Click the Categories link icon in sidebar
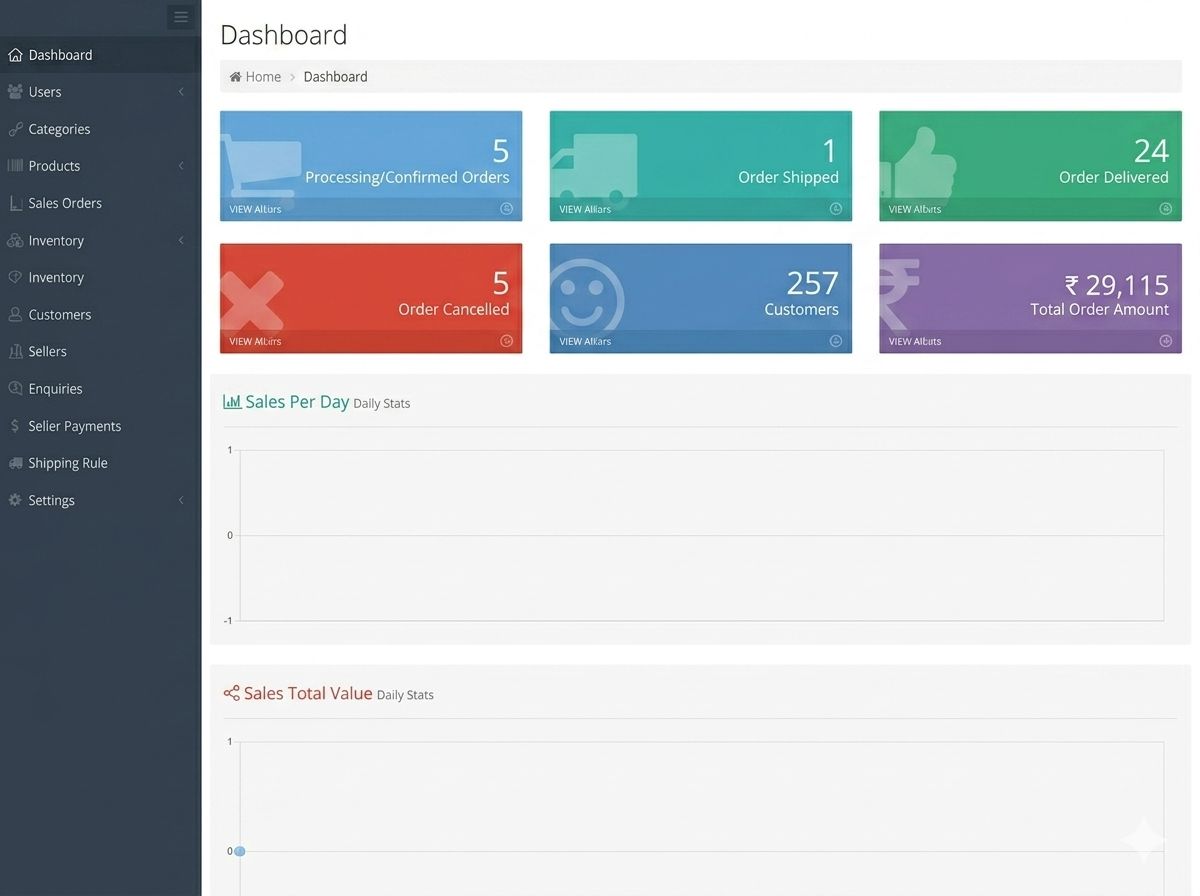The width and height of the screenshot is (1200, 896). click(15, 129)
